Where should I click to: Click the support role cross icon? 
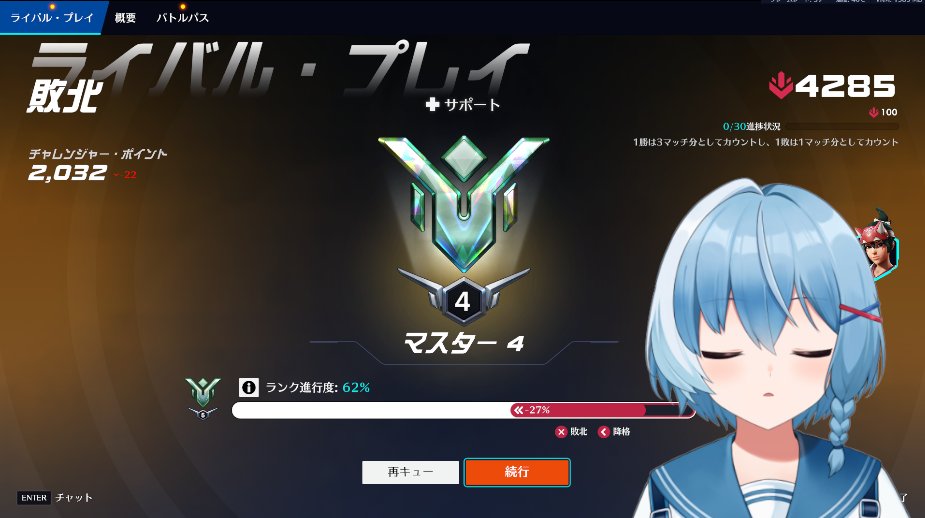(432, 104)
